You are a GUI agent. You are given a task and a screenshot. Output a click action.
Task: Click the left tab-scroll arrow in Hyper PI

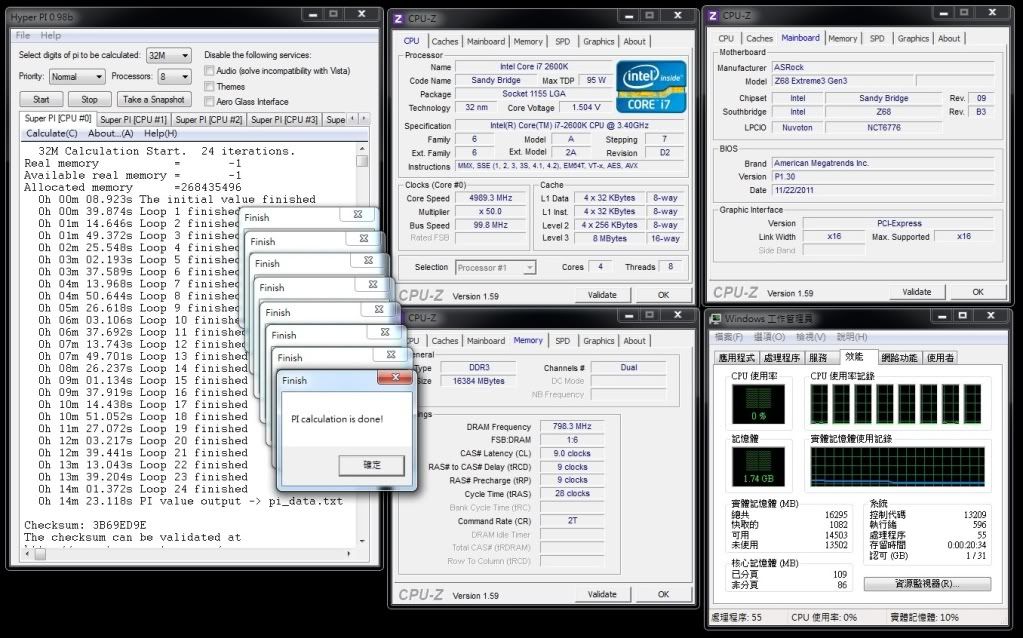point(352,119)
